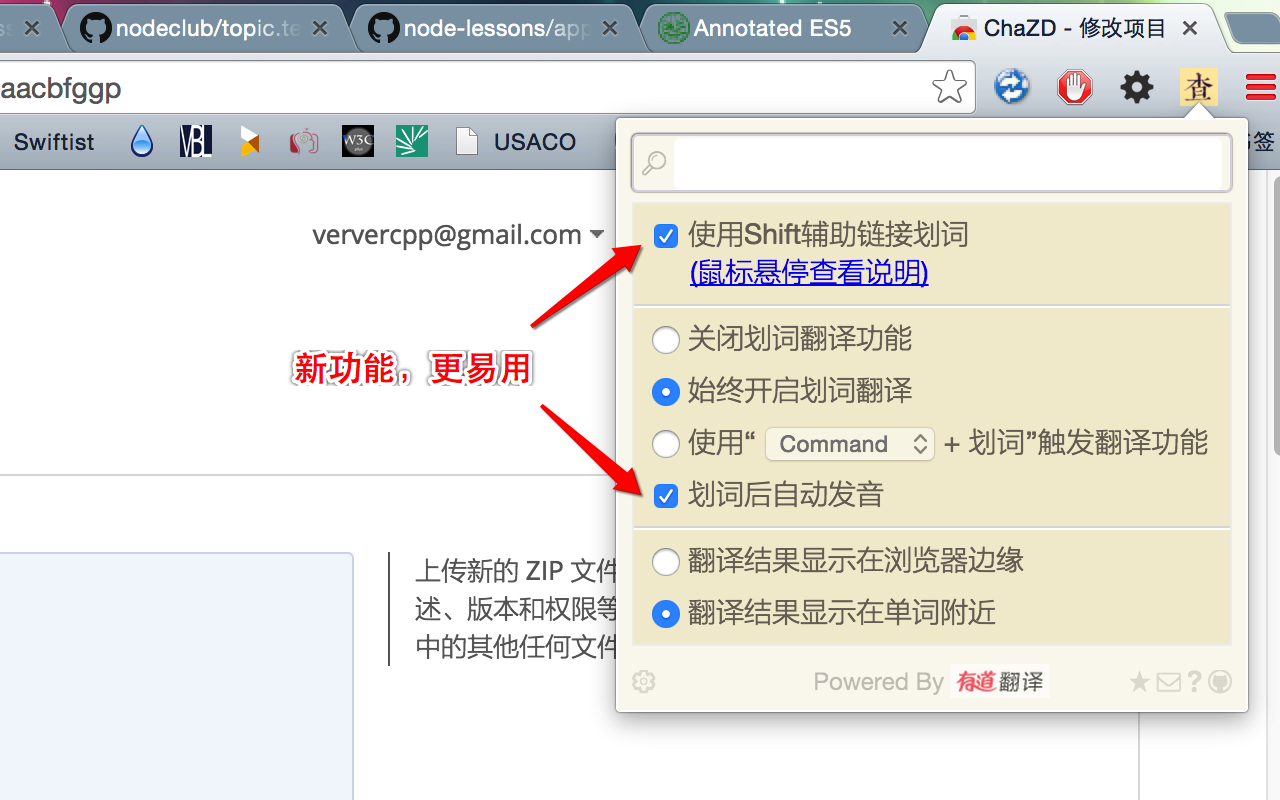The image size is (1280, 800).
Task: Open the Command modifier key dropdown
Action: click(x=850, y=444)
